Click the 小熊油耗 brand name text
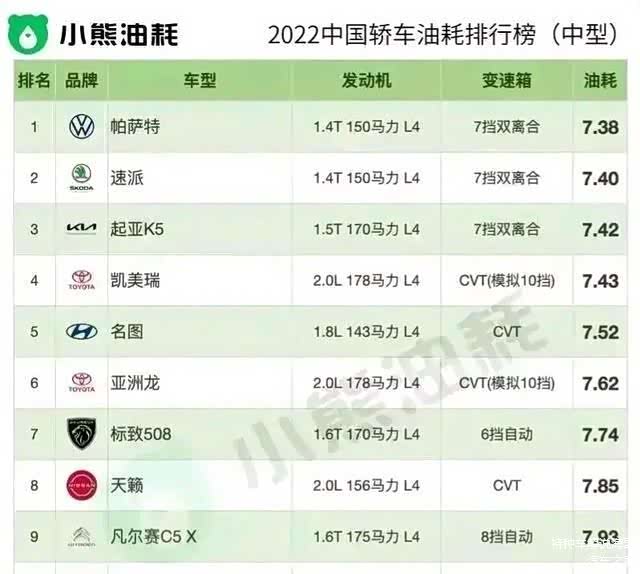 (119, 35)
